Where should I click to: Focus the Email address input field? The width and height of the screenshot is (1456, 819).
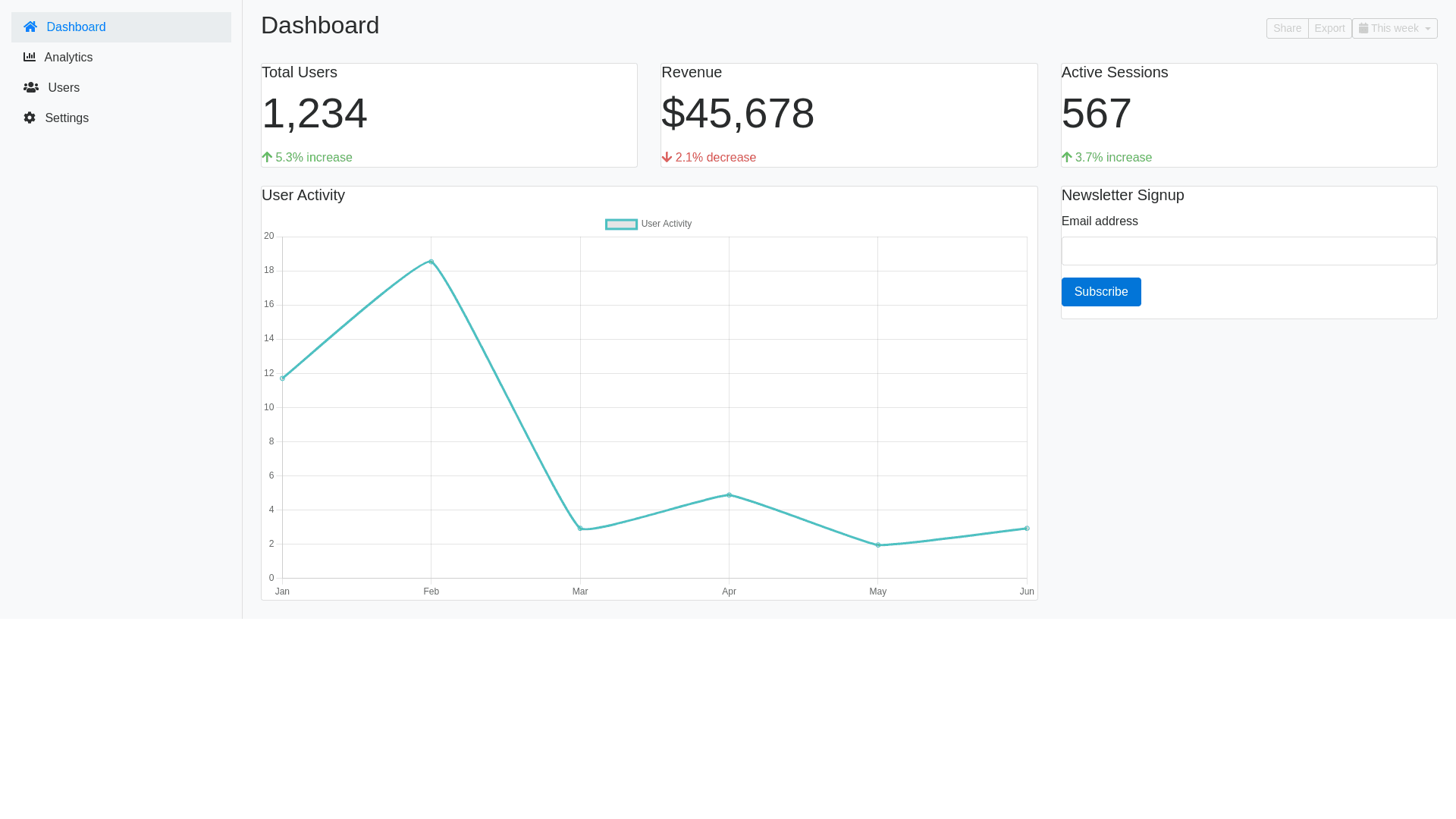[x=1248, y=251]
